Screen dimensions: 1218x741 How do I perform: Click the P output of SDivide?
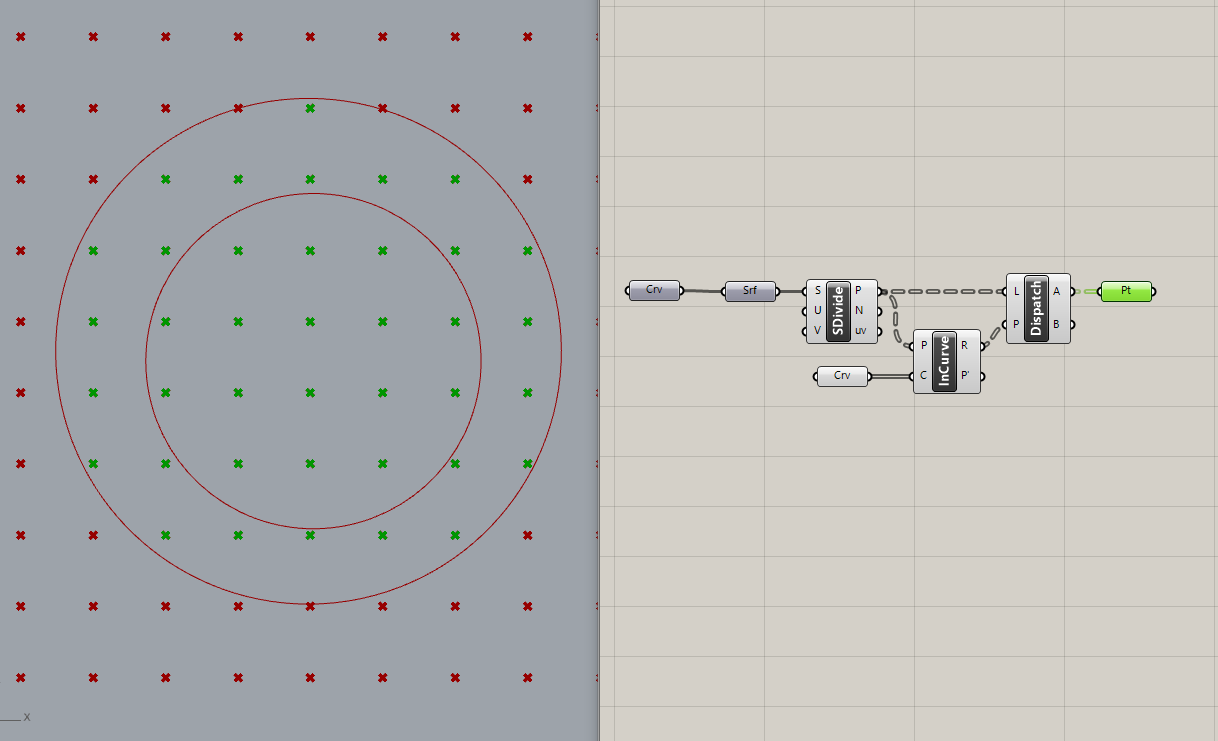[859, 291]
